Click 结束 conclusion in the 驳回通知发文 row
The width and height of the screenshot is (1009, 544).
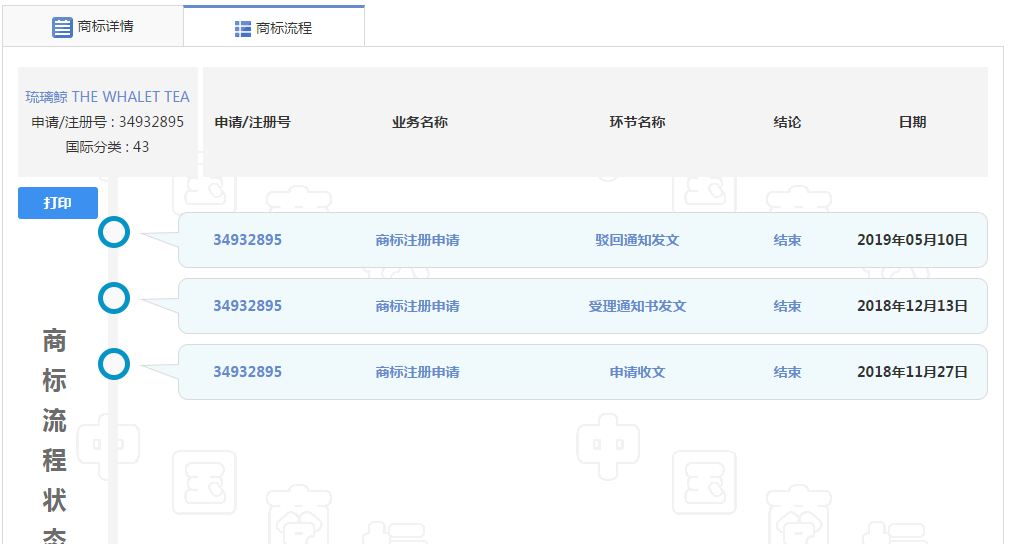[x=787, y=240]
